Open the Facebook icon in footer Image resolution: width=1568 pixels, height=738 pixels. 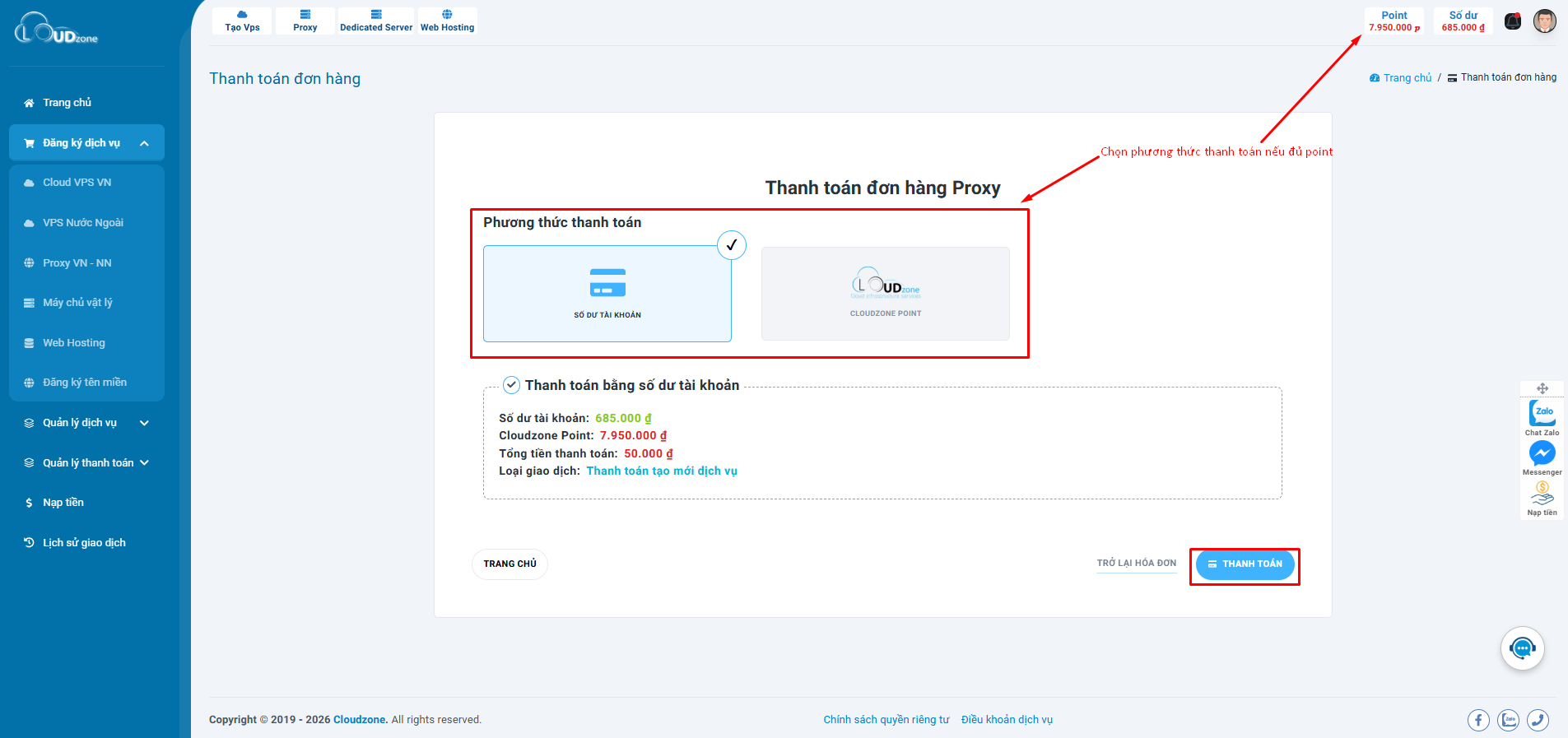pos(1478,721)
